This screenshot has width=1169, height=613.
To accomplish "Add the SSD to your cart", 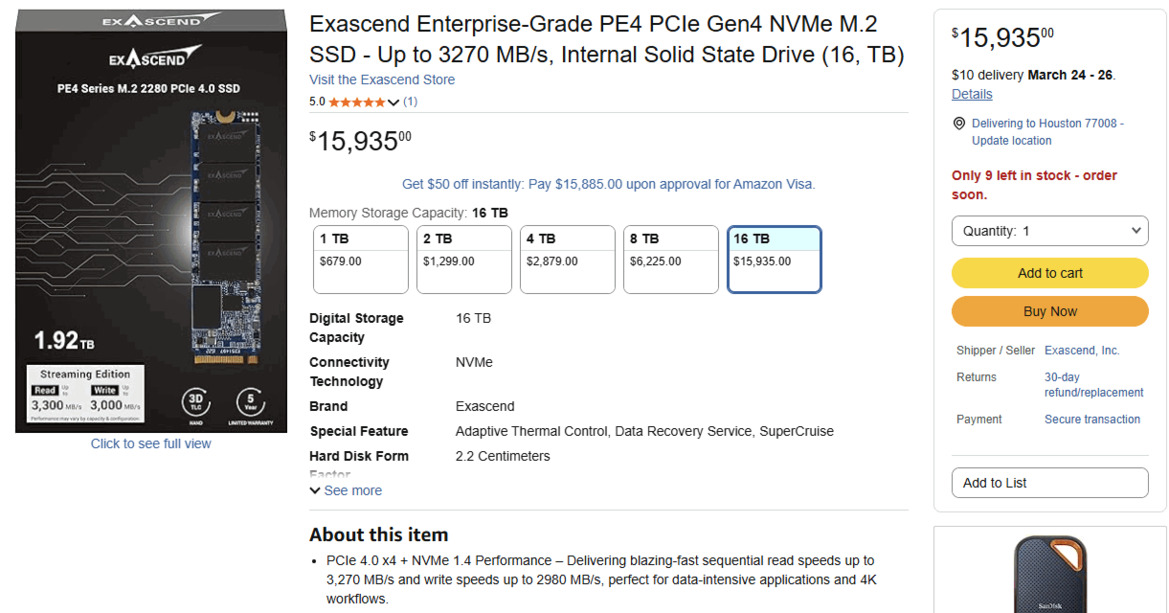I will 1049,272.
